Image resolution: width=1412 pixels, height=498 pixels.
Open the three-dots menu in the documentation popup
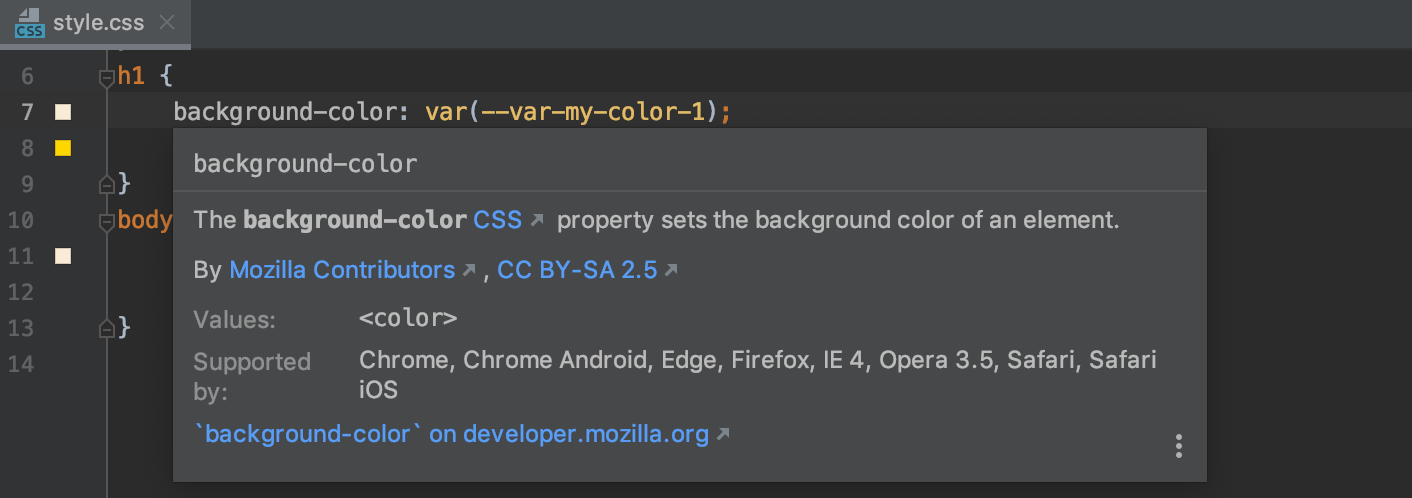click(1180, 446)
